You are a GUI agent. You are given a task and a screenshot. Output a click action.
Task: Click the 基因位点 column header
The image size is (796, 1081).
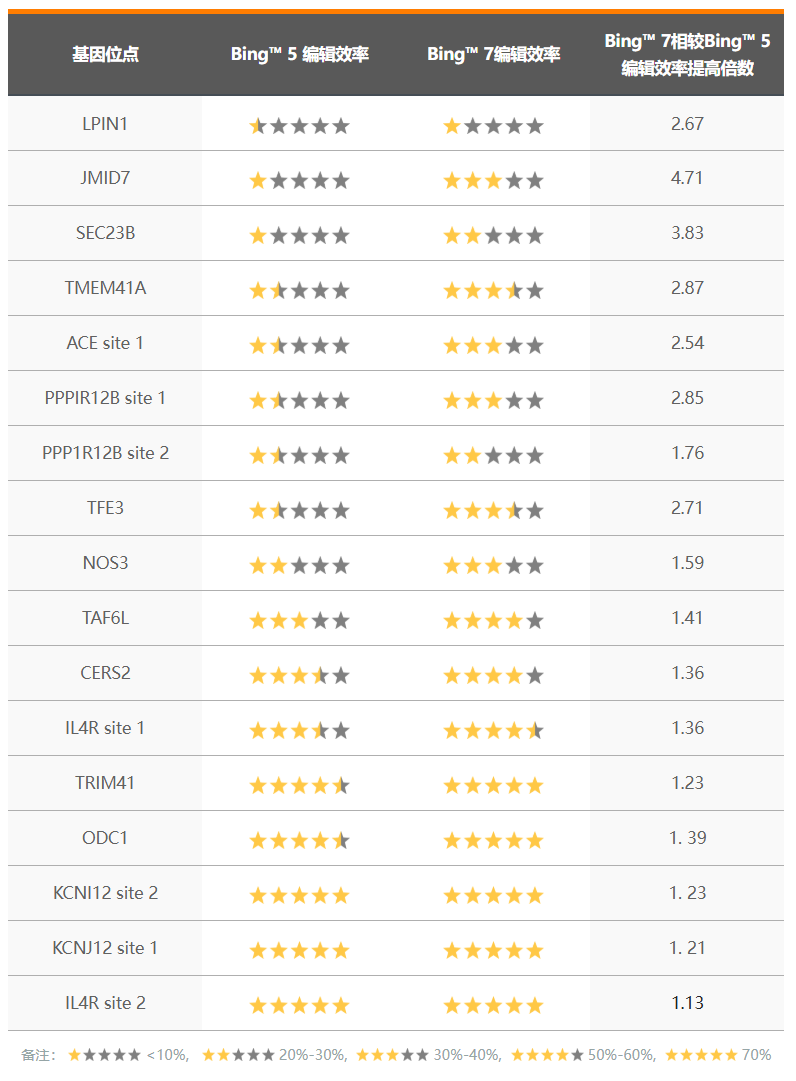point(105,54)
